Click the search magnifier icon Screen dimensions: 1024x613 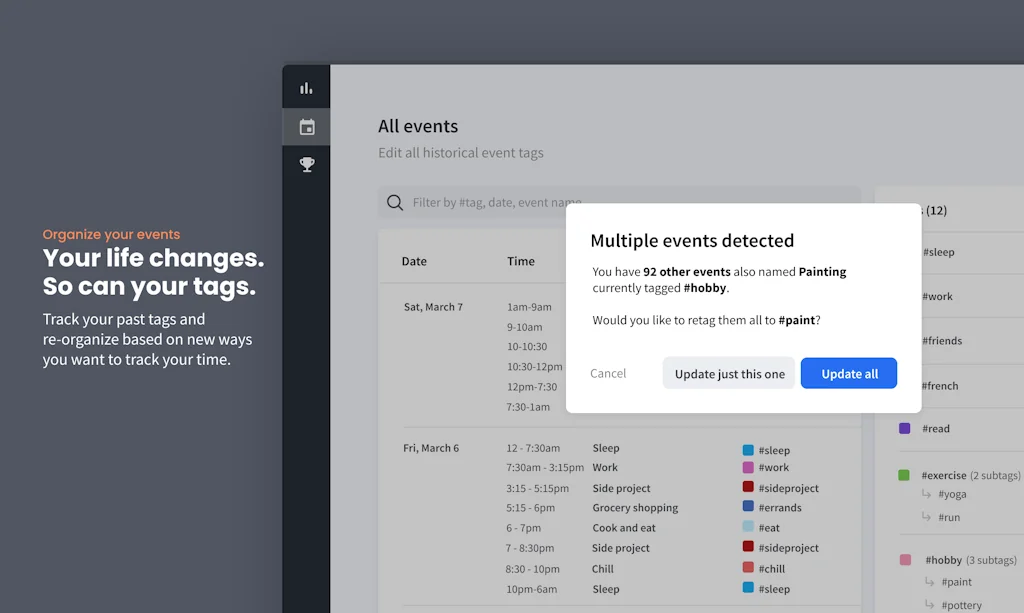395,202
